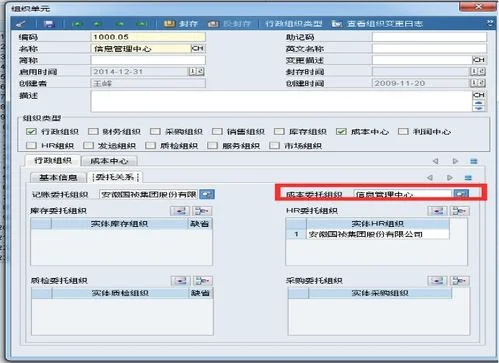Check the 市场组织 checkbox

[x=274, y=145]
